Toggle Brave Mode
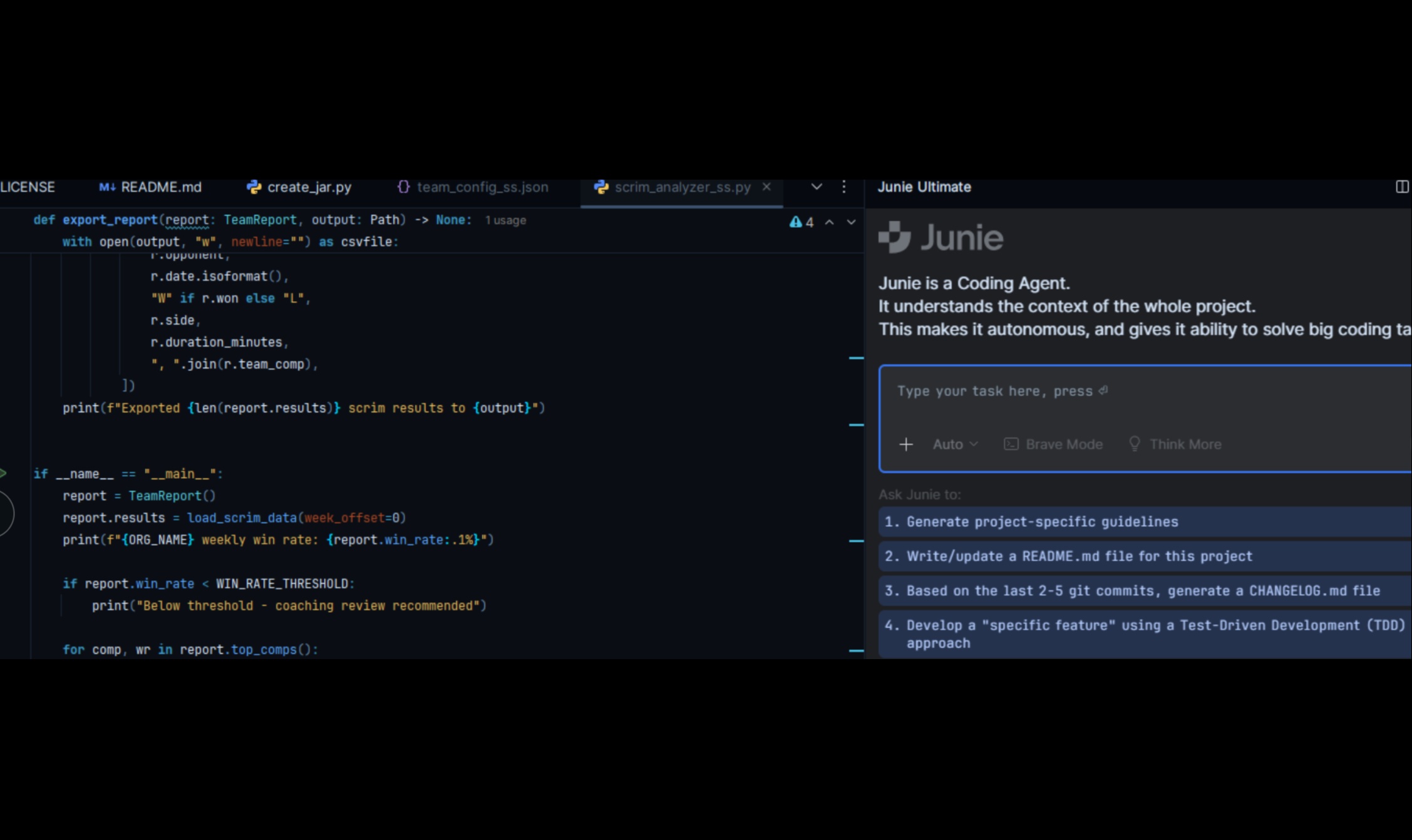 point(1053,444)
